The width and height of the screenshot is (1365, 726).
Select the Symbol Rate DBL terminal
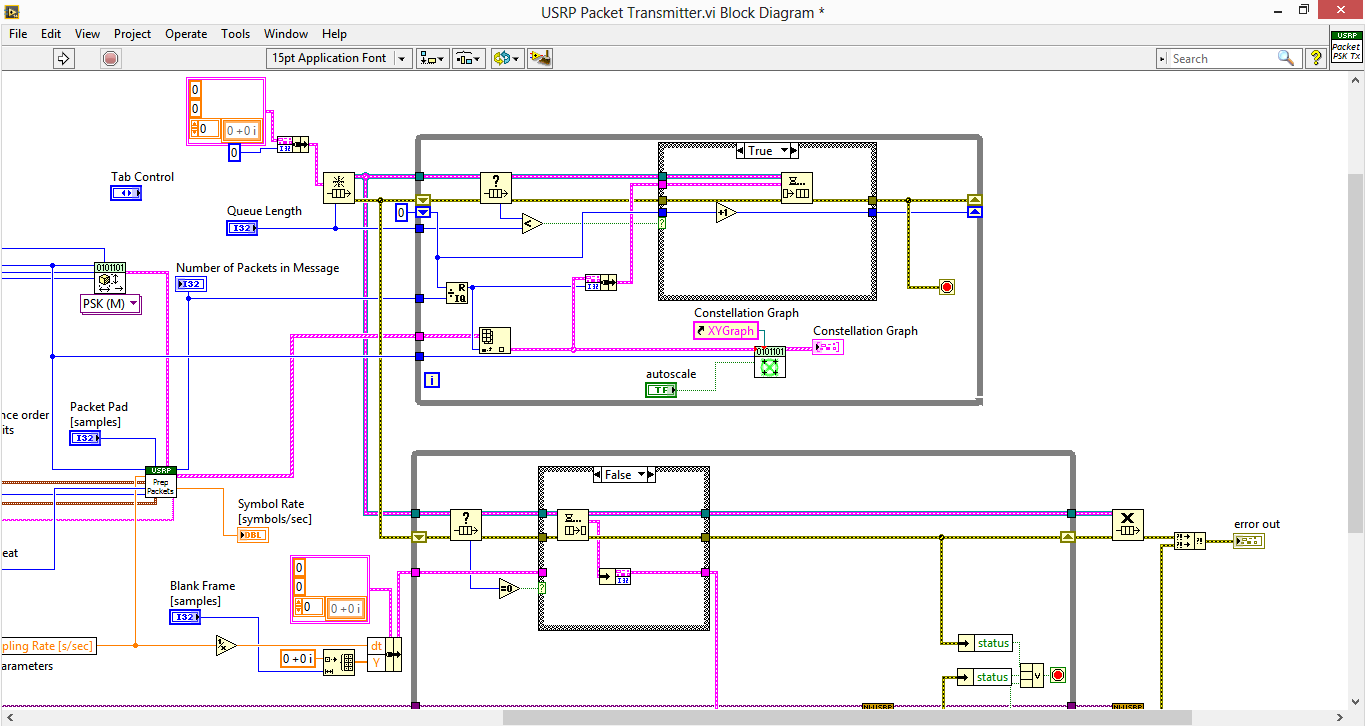(253, 535)
